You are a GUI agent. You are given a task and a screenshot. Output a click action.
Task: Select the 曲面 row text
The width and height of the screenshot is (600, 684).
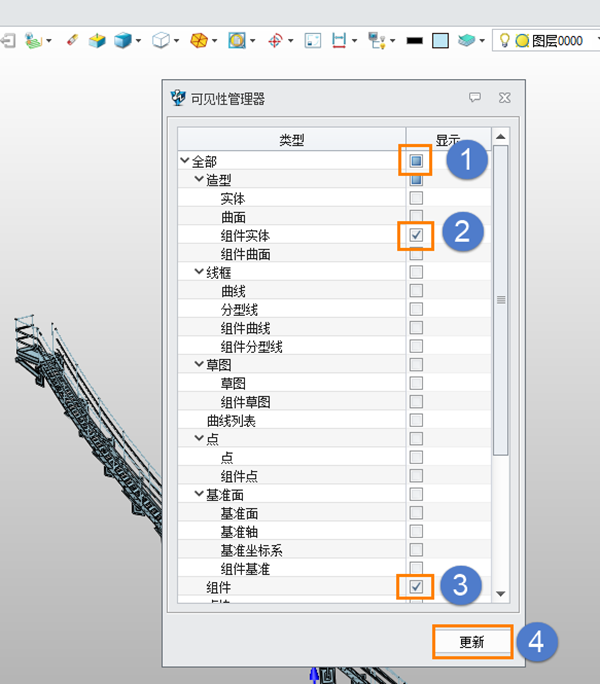click(x=233, y=217)
